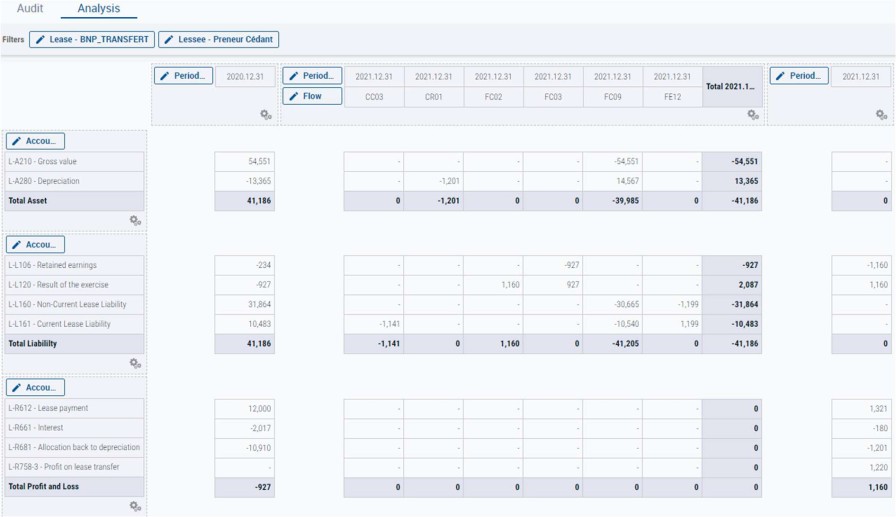Image resolution: width=896 pixels, height=517 pixels.
Task: Click Interest -2,017 cell
Action: (245, 428)
